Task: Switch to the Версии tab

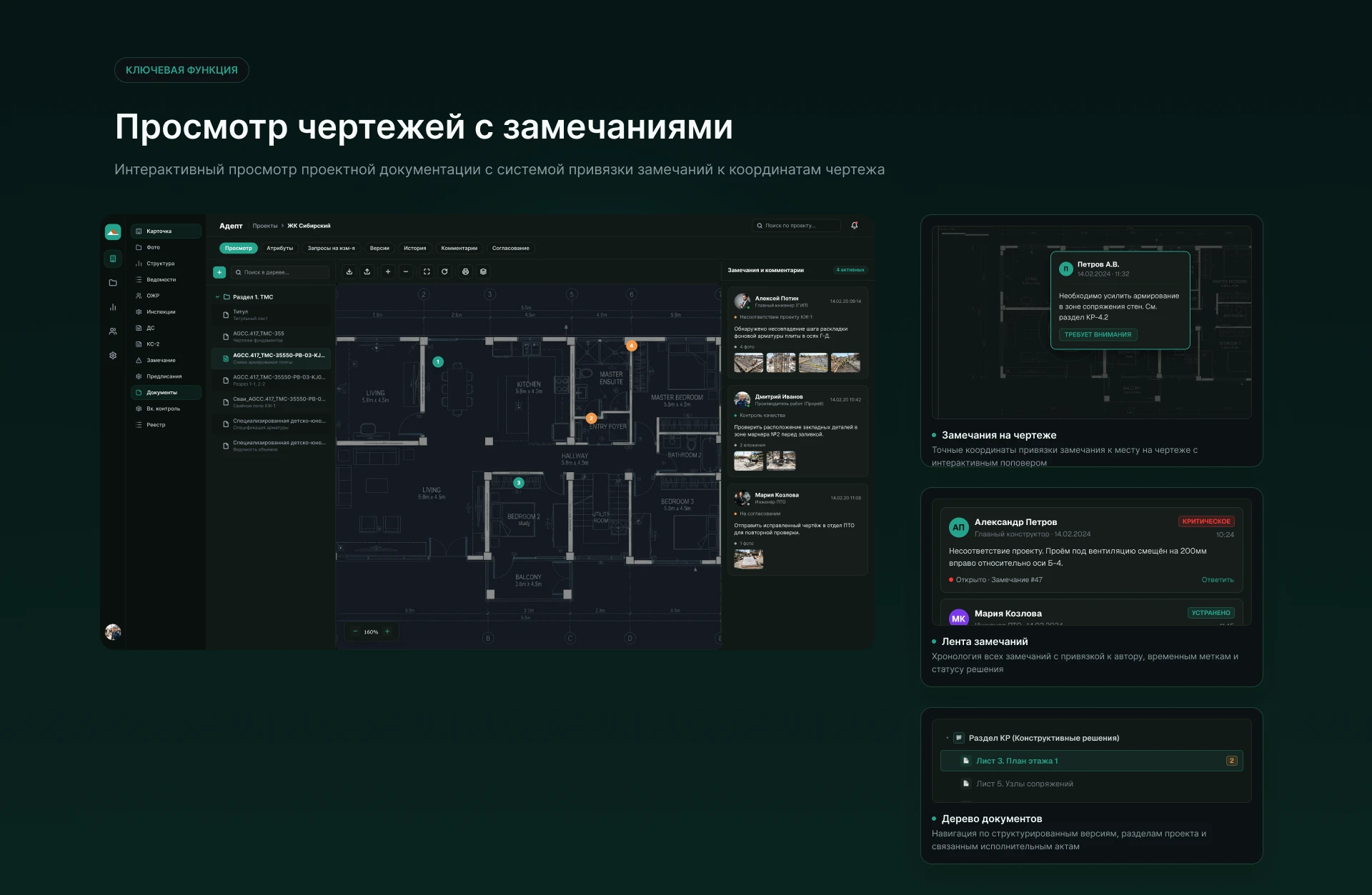Action: [379, 248]
